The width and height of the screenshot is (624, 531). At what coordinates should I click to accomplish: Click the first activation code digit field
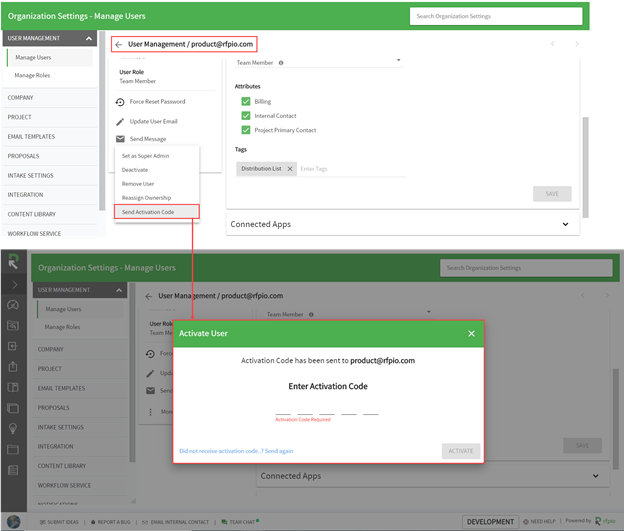click(x=283, y=409)
